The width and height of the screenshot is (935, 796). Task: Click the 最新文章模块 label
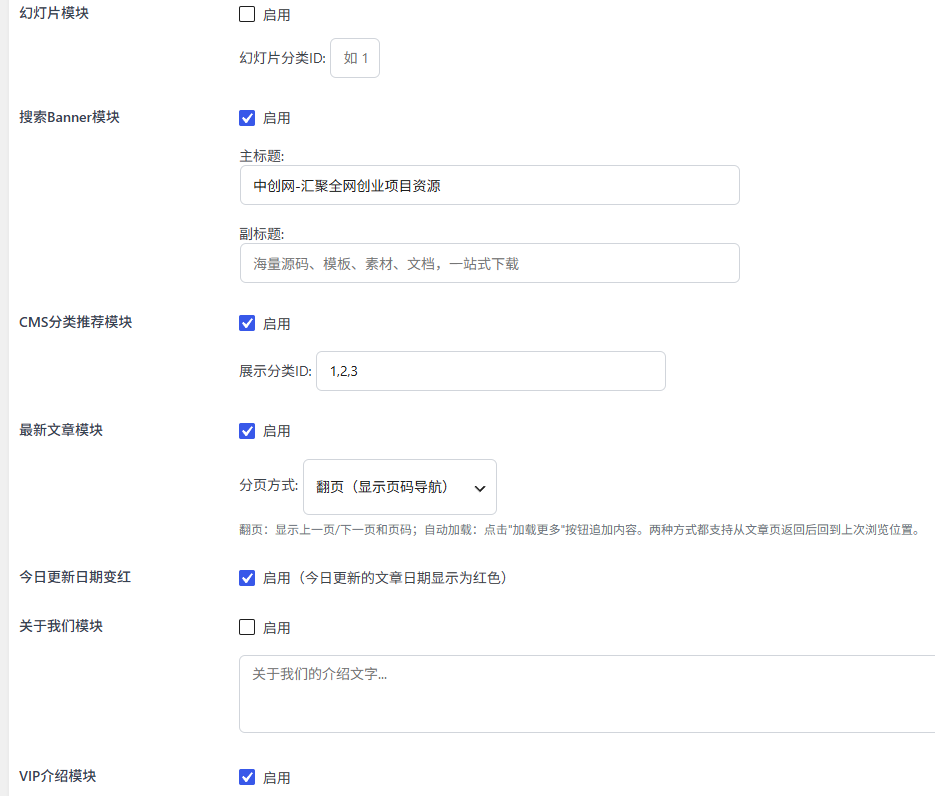point(61,430)
